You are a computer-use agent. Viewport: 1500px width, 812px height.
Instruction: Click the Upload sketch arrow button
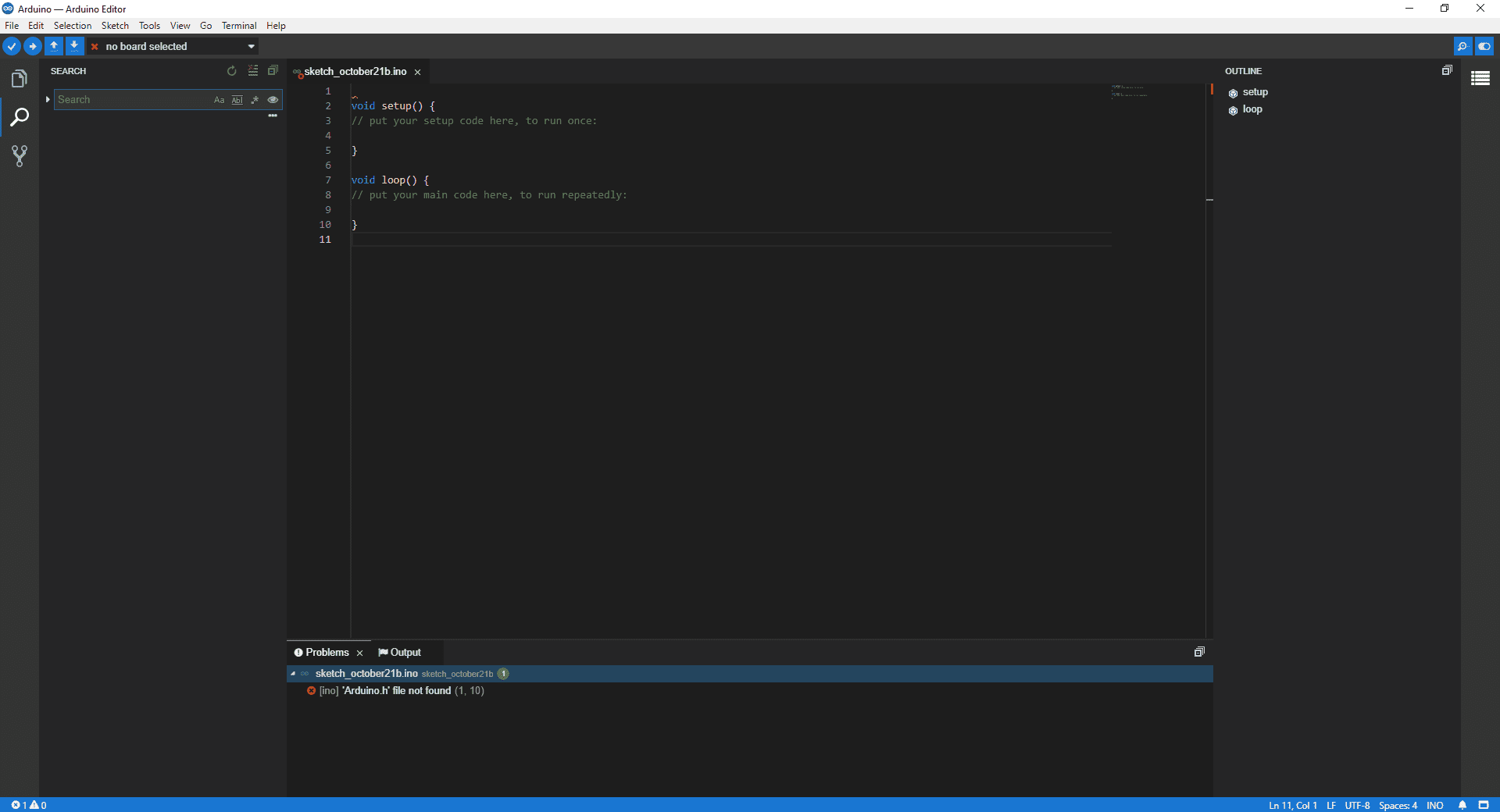pyautogui.click(x=32, y=47)
